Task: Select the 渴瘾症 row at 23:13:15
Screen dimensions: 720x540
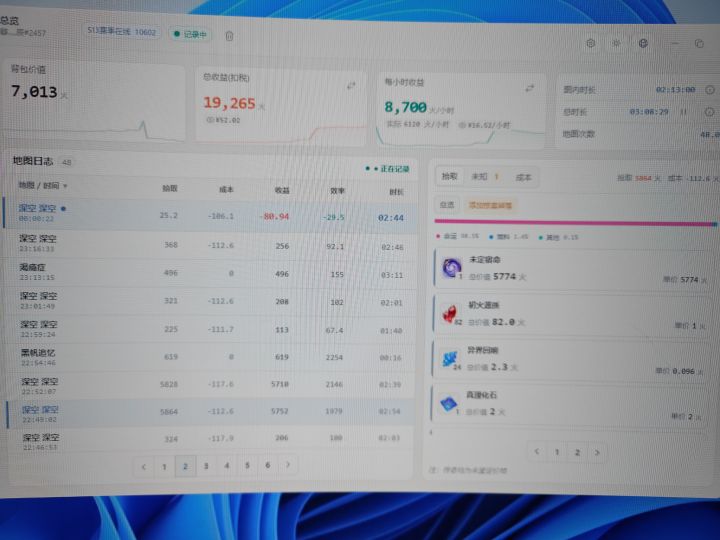Action: point(209,273)
